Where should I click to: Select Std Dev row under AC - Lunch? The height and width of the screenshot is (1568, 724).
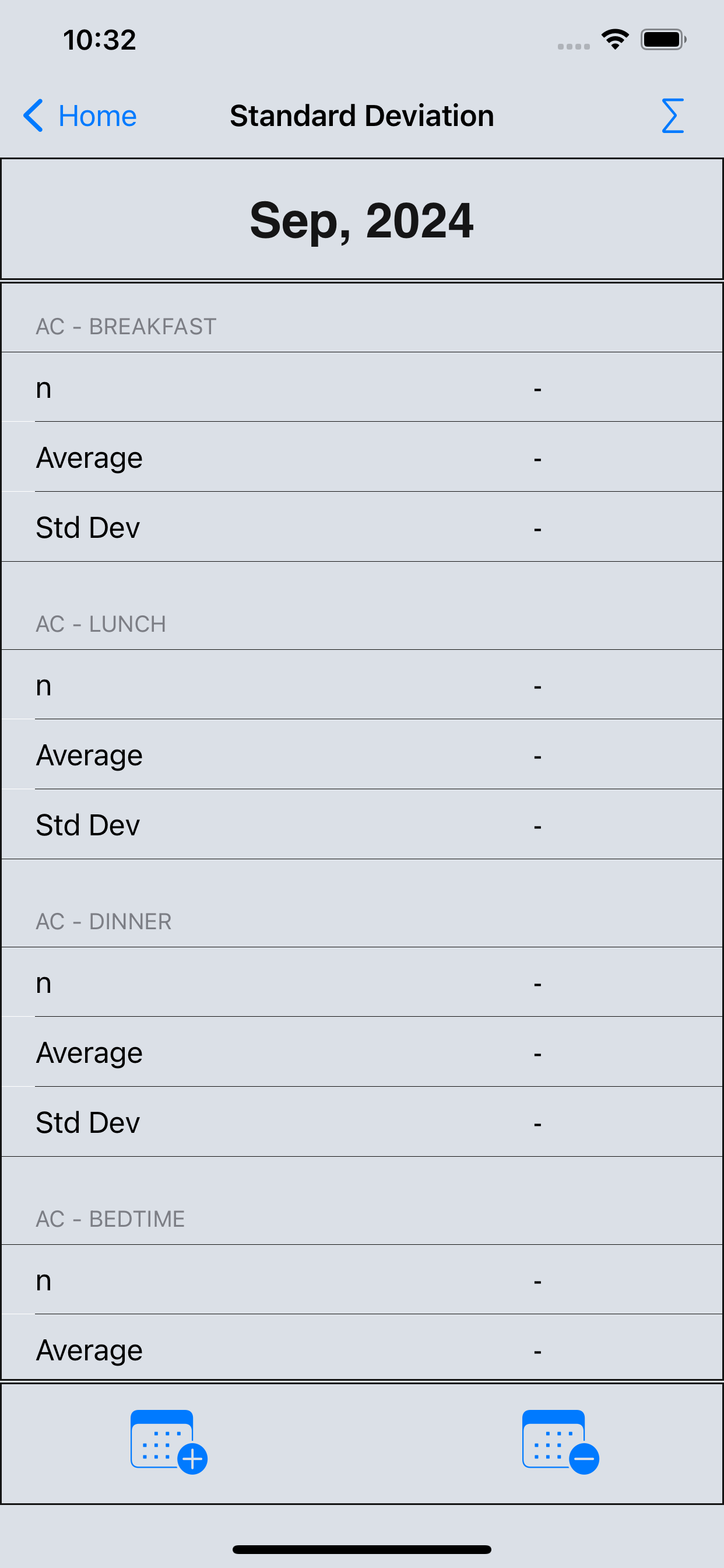pos(362,825)
